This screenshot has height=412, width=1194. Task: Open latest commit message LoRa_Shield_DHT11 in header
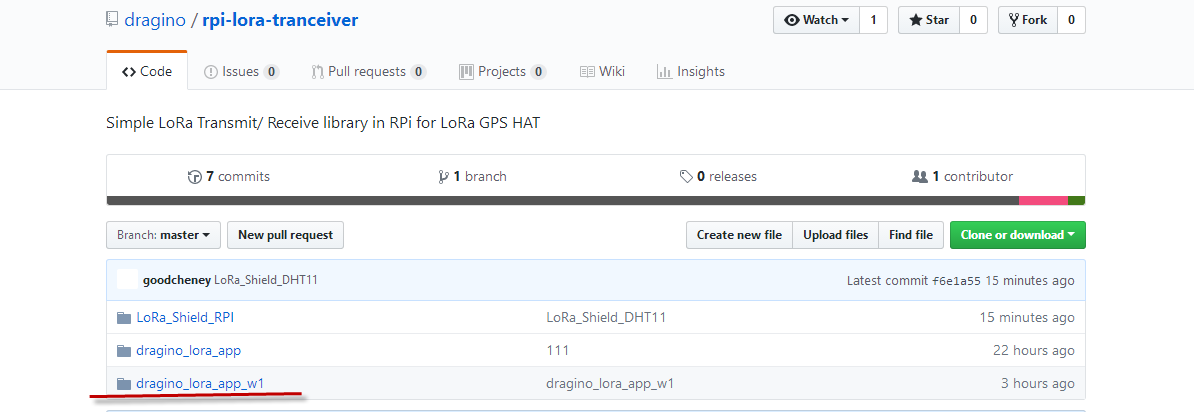(266, 279)
